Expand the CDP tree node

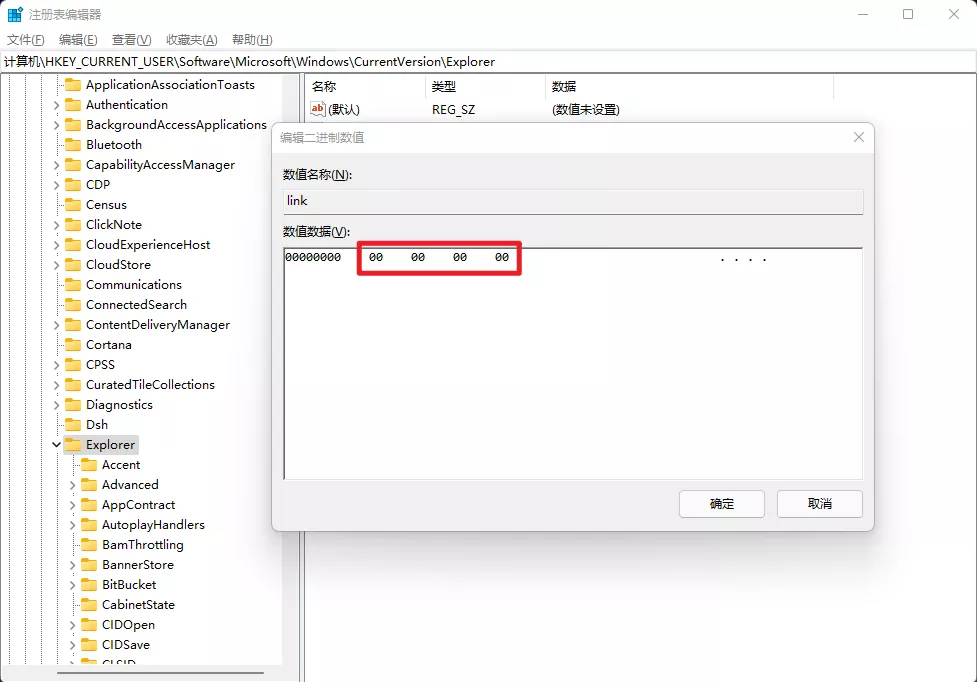[x=57, y=184]
